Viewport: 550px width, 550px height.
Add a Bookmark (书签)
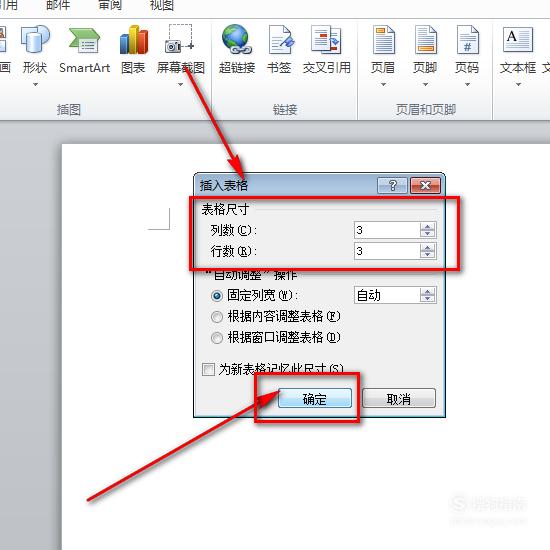pos(280,50)
